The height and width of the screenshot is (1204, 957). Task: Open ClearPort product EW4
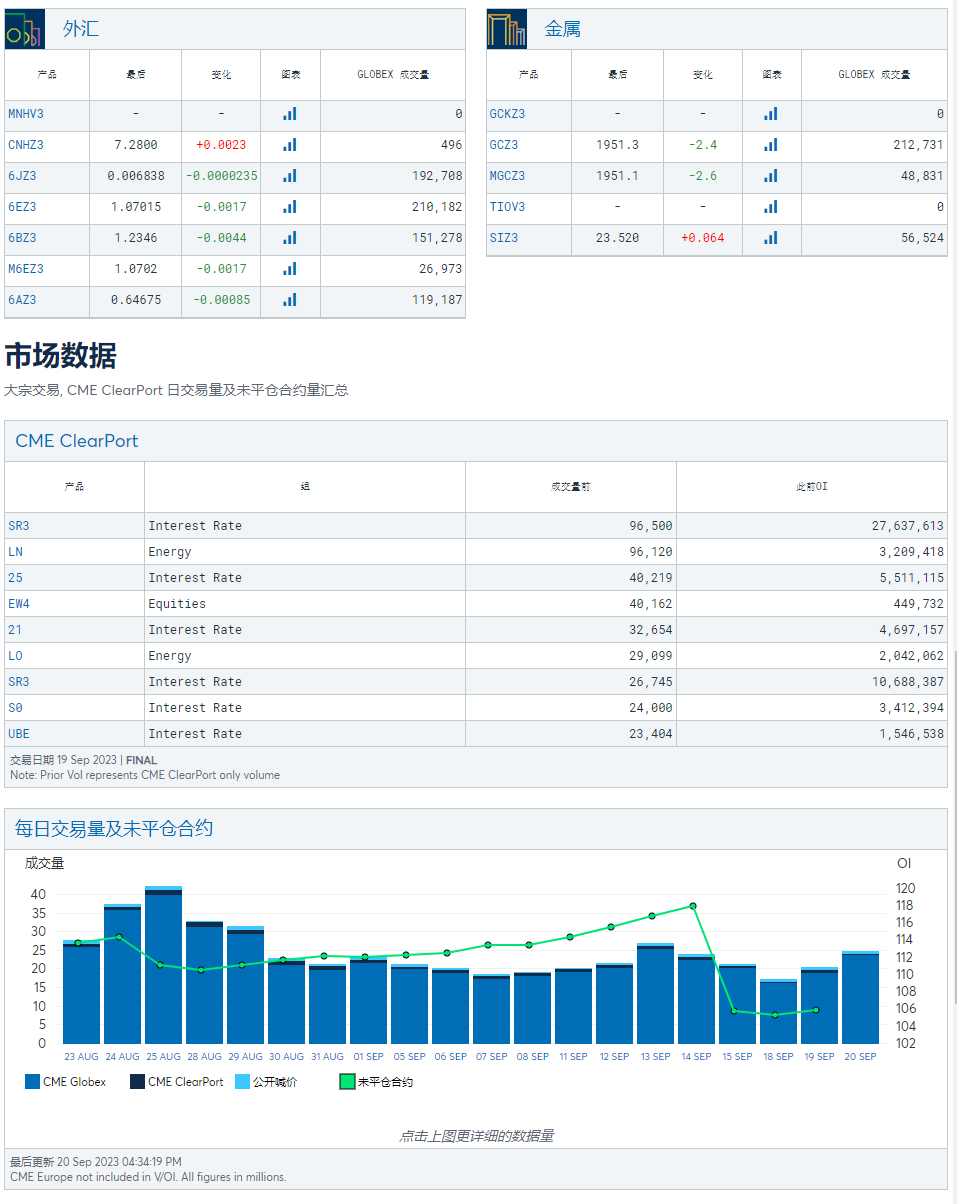click(19, 604)
